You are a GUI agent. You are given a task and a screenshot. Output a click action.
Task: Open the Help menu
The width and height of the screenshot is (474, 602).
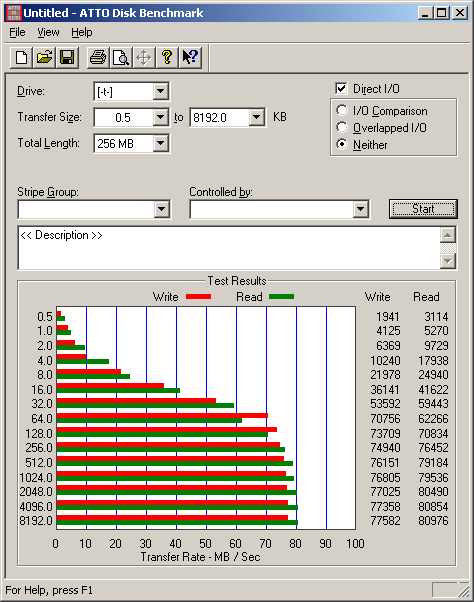pos(82,32)
